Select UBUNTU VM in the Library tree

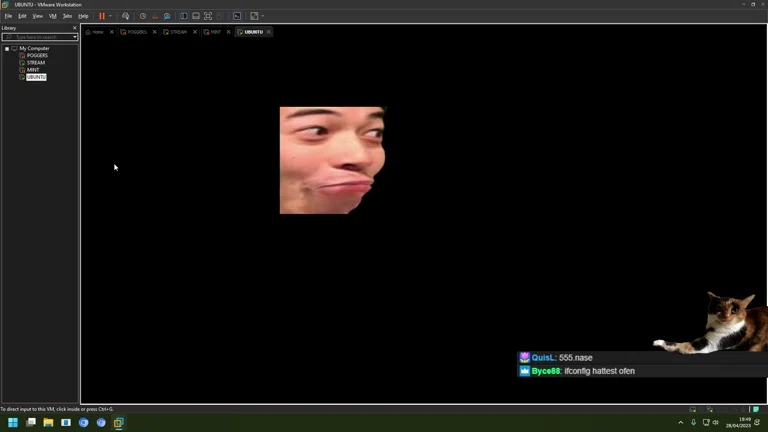(x=36, y=77)
